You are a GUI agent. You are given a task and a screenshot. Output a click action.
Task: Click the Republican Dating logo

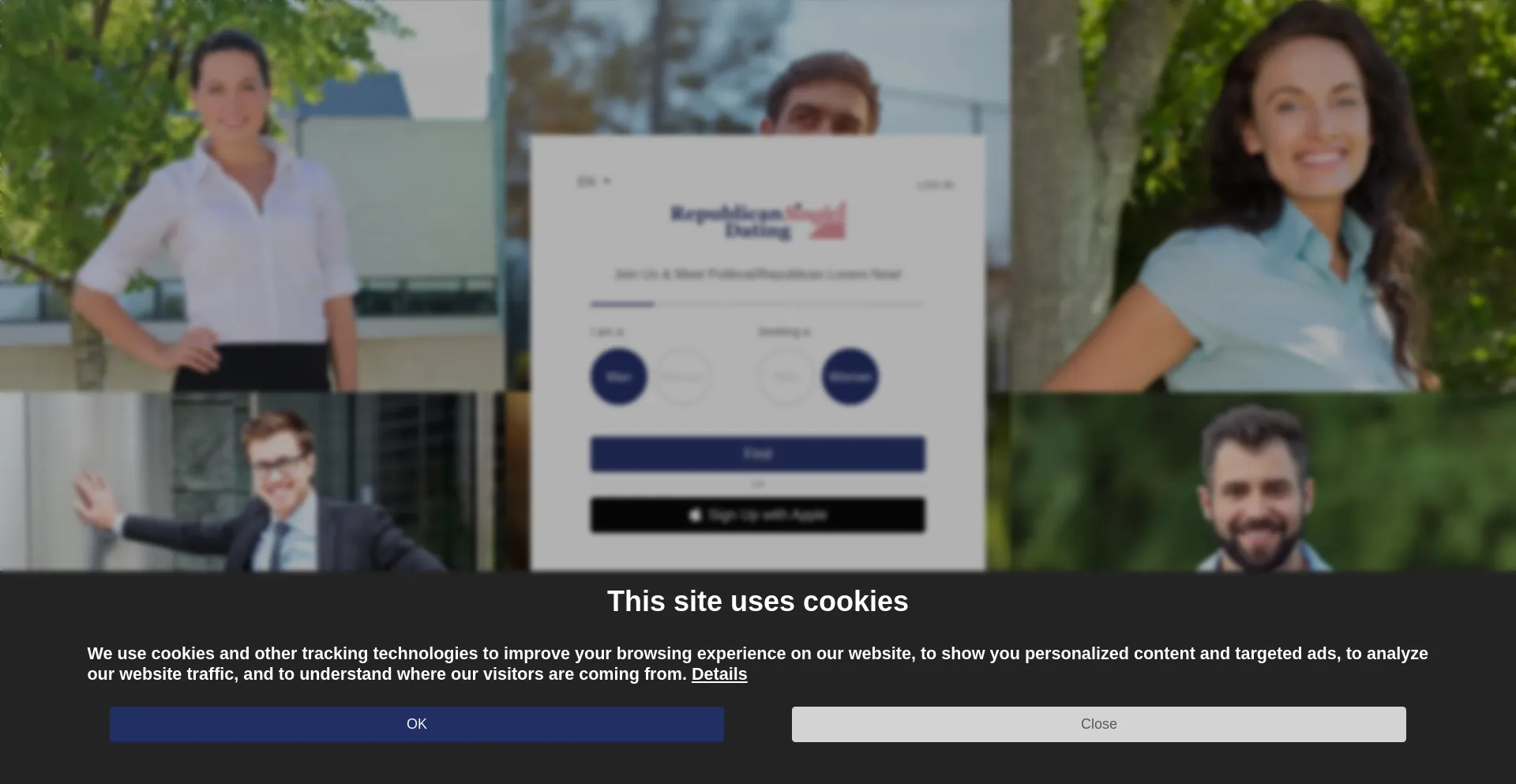tap(758, 221)
